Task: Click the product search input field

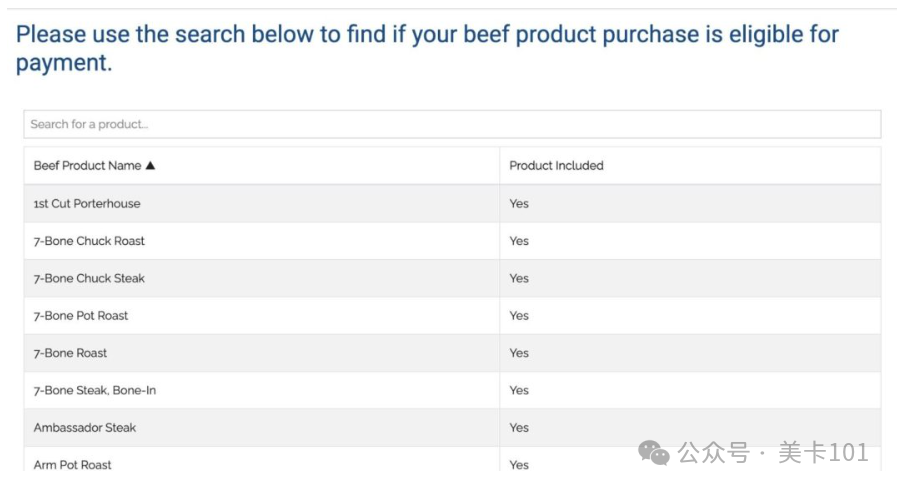Action: 451,124
